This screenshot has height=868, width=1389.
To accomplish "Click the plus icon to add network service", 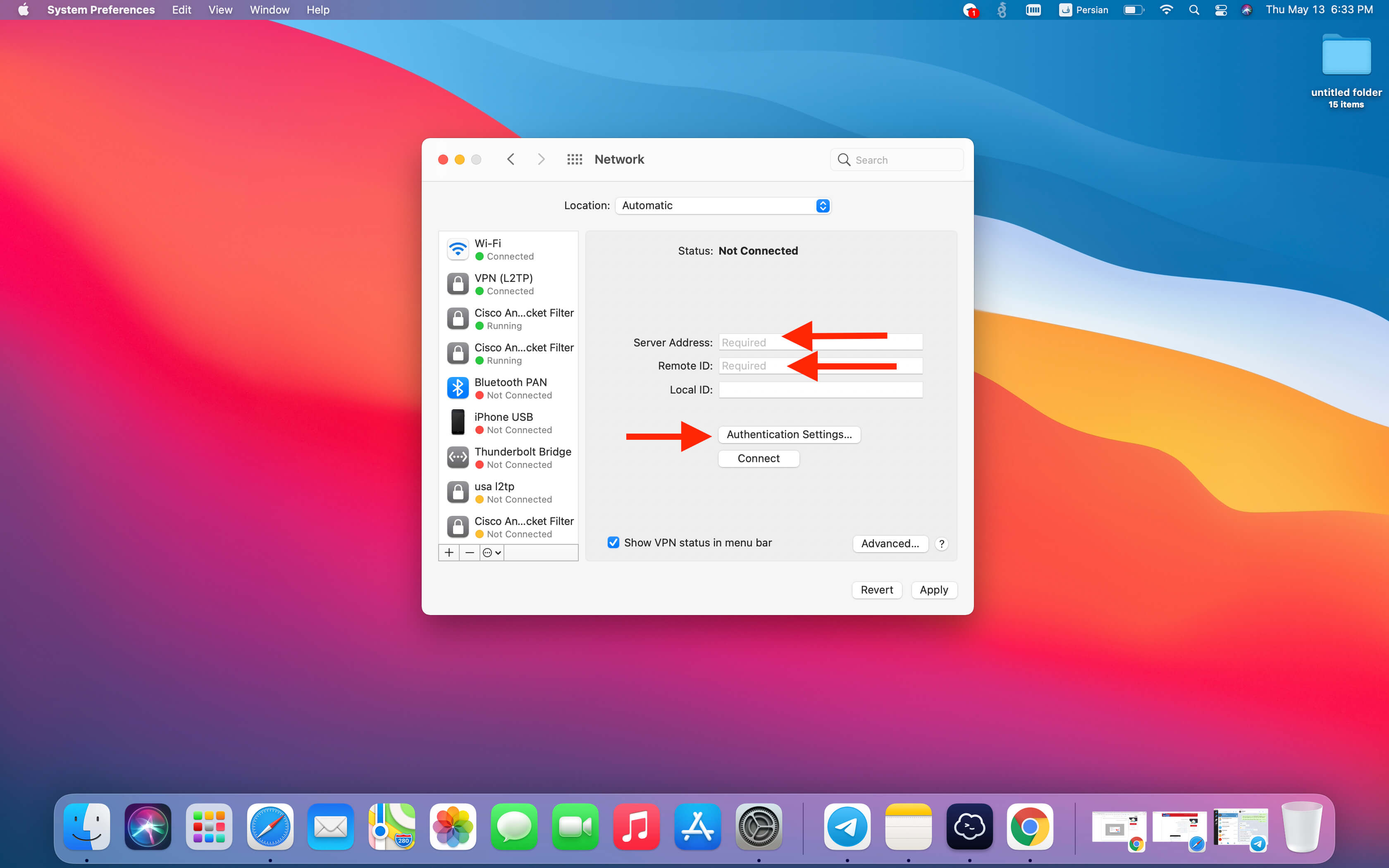I will (449, 552).
